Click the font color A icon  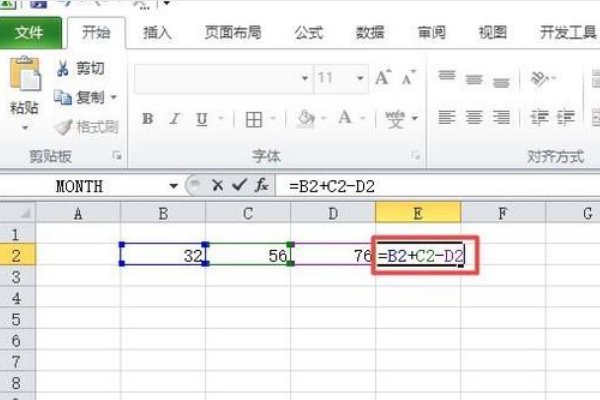(x=345, y=118)
